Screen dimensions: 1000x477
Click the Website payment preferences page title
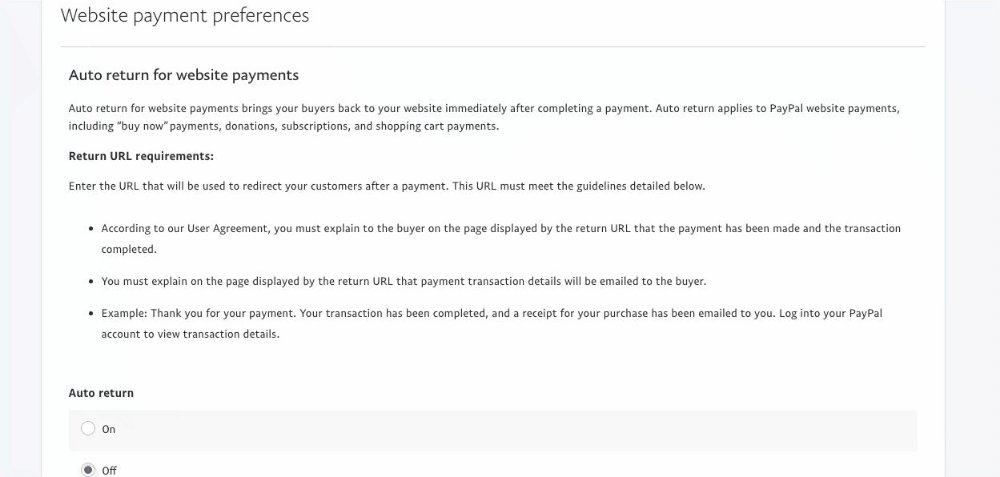coord(185,16)
